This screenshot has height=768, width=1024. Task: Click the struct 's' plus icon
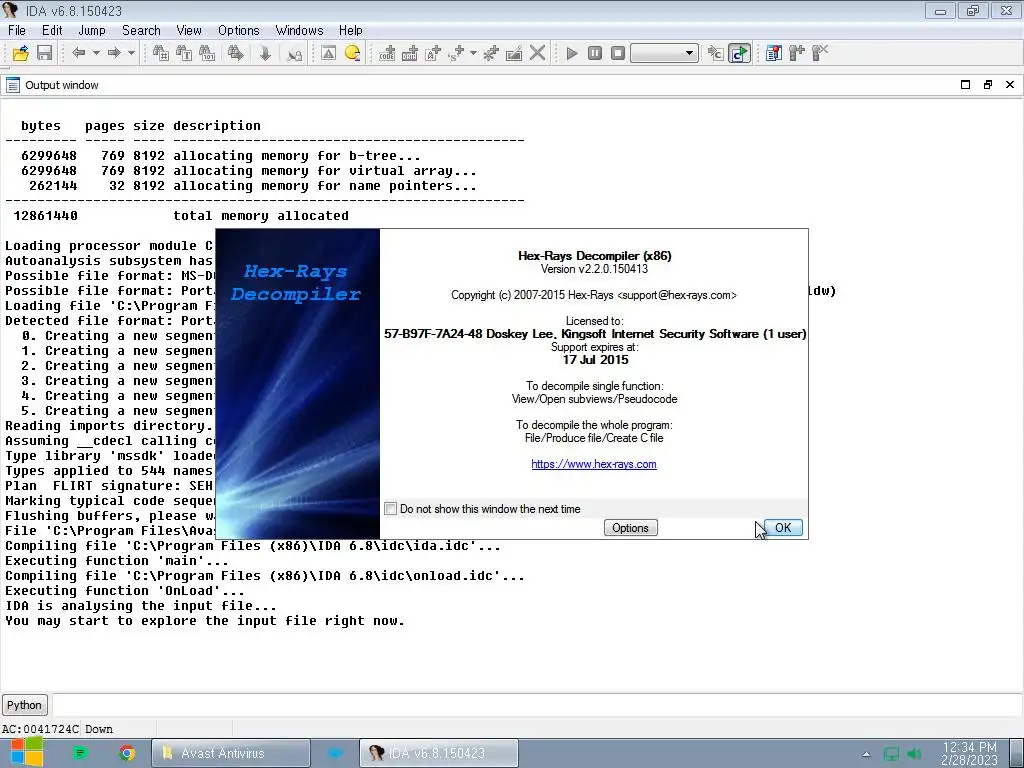(x=456, y=54)
